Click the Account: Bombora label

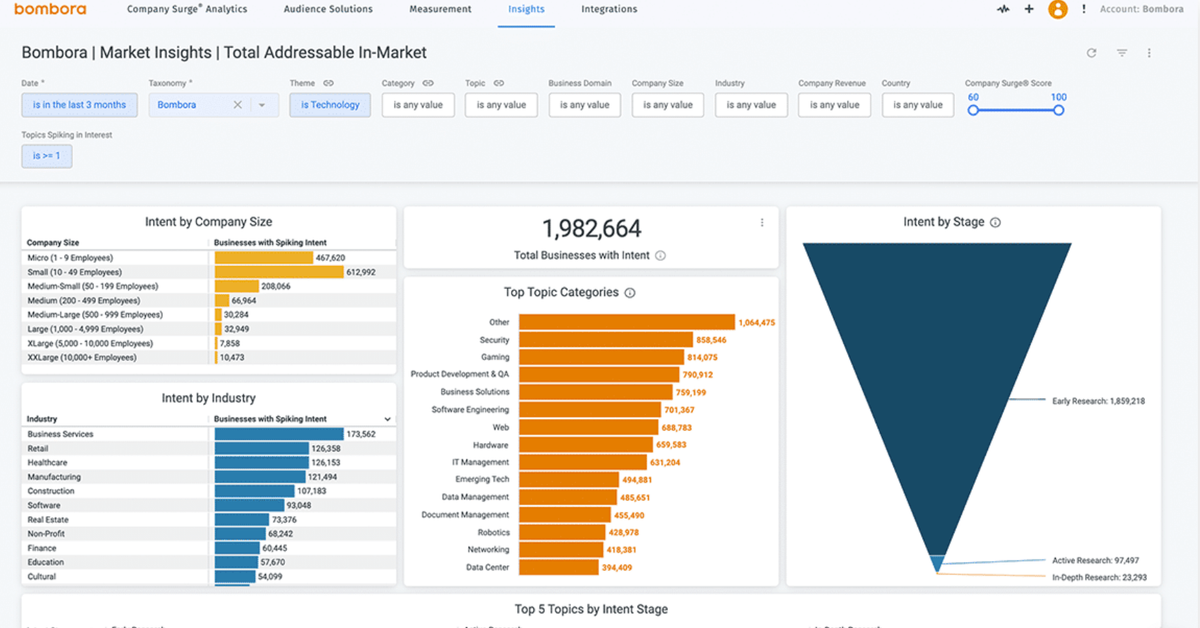tap(1142, 9)
